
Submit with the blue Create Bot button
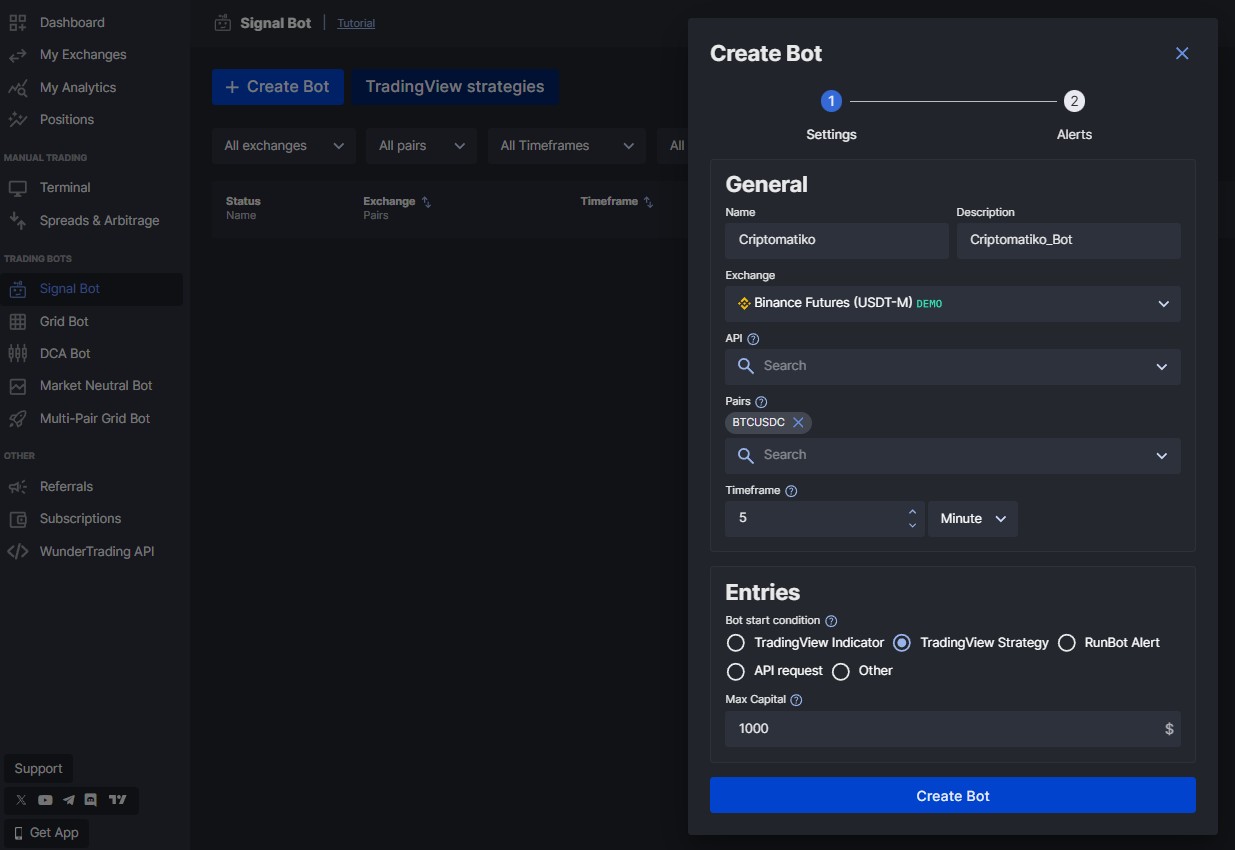pyautogui.click(x=952, y=796)
